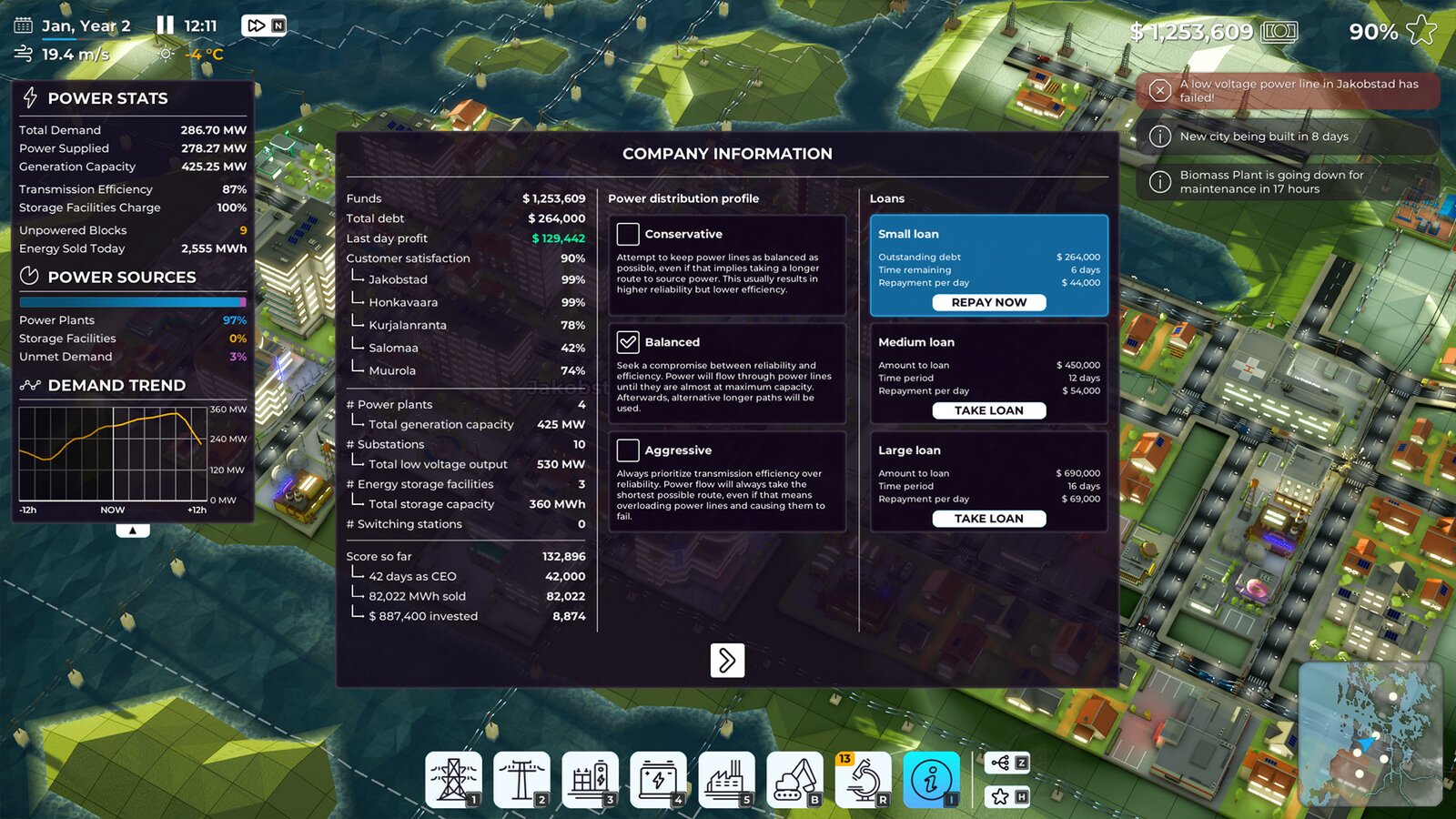Select the high voltage pylon build tool

coord(453,779)
